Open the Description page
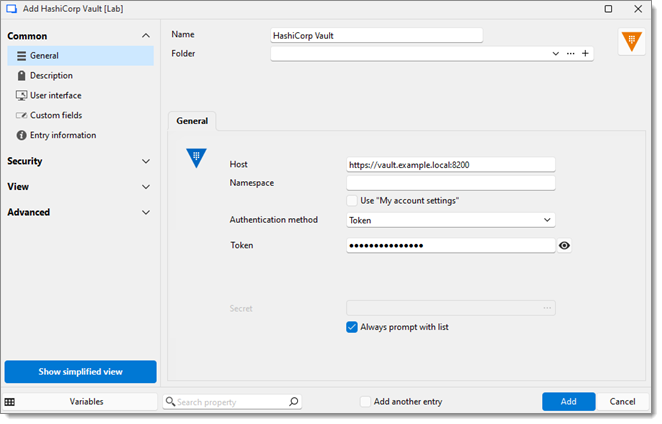 pos(81,76)
